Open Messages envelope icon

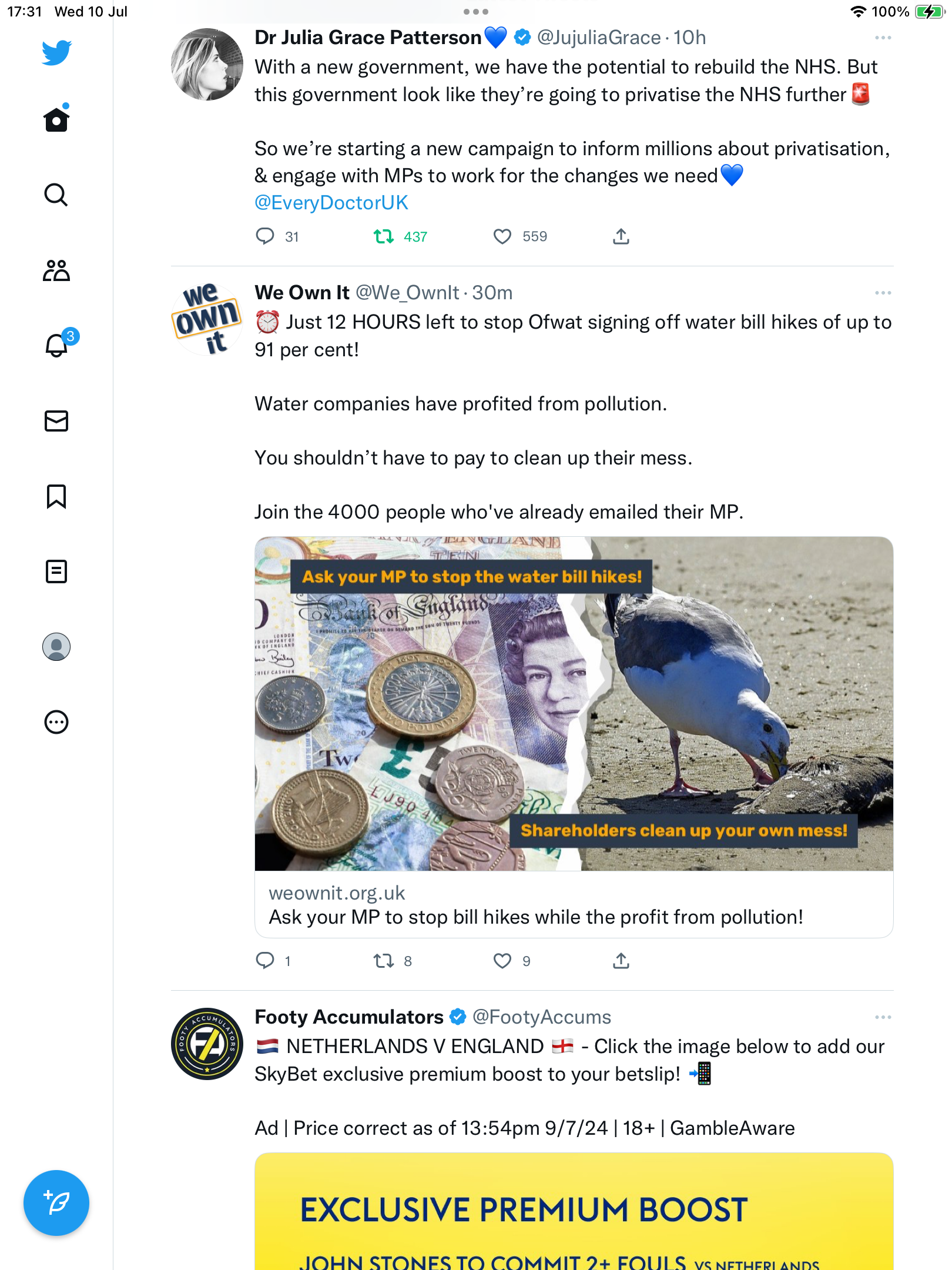[x=56, y=421]
